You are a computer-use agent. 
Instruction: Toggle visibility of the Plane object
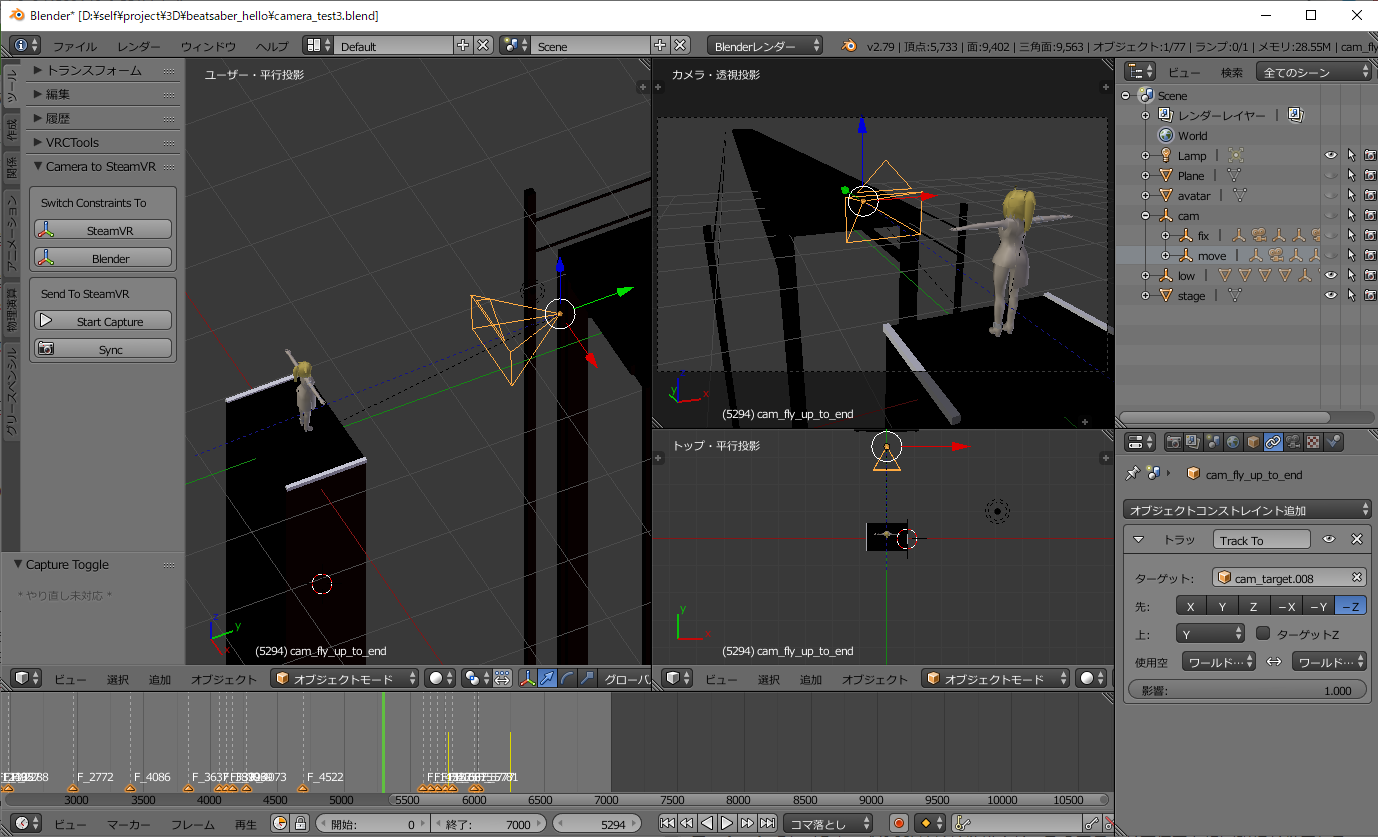[x=1331, y=175]
